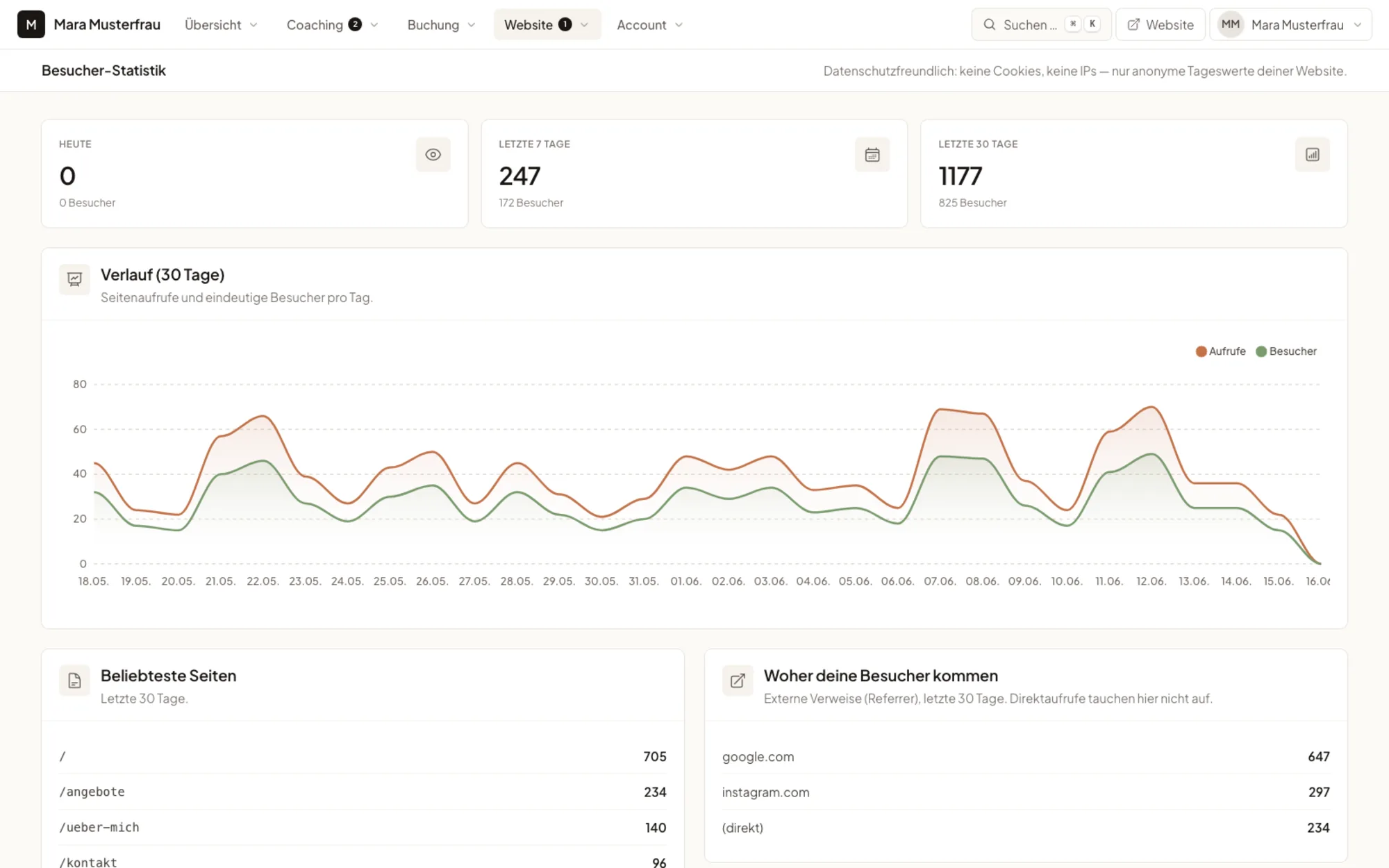Image resolution: width=1389 pixels, height=868 pixels.
Task: Toggle the Aufrufe series in the chart legend
Action: pos(1220,351)
